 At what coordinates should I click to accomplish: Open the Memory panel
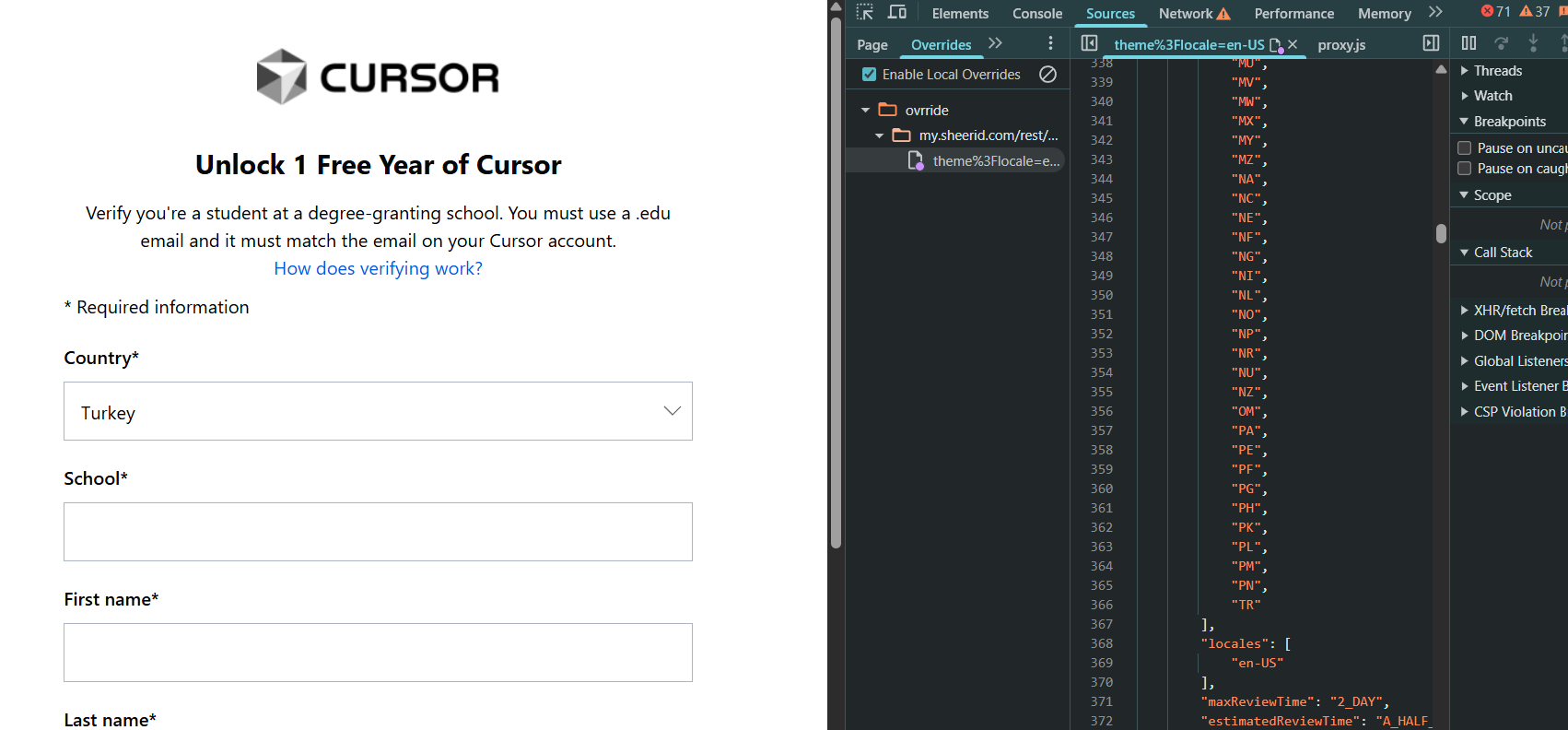1384,14
